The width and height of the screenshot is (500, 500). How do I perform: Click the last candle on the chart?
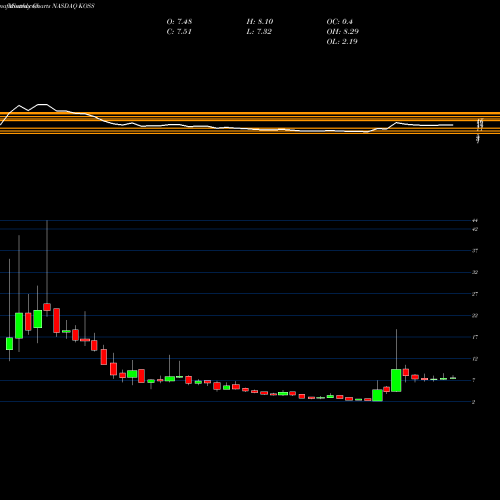pos(453,378)
